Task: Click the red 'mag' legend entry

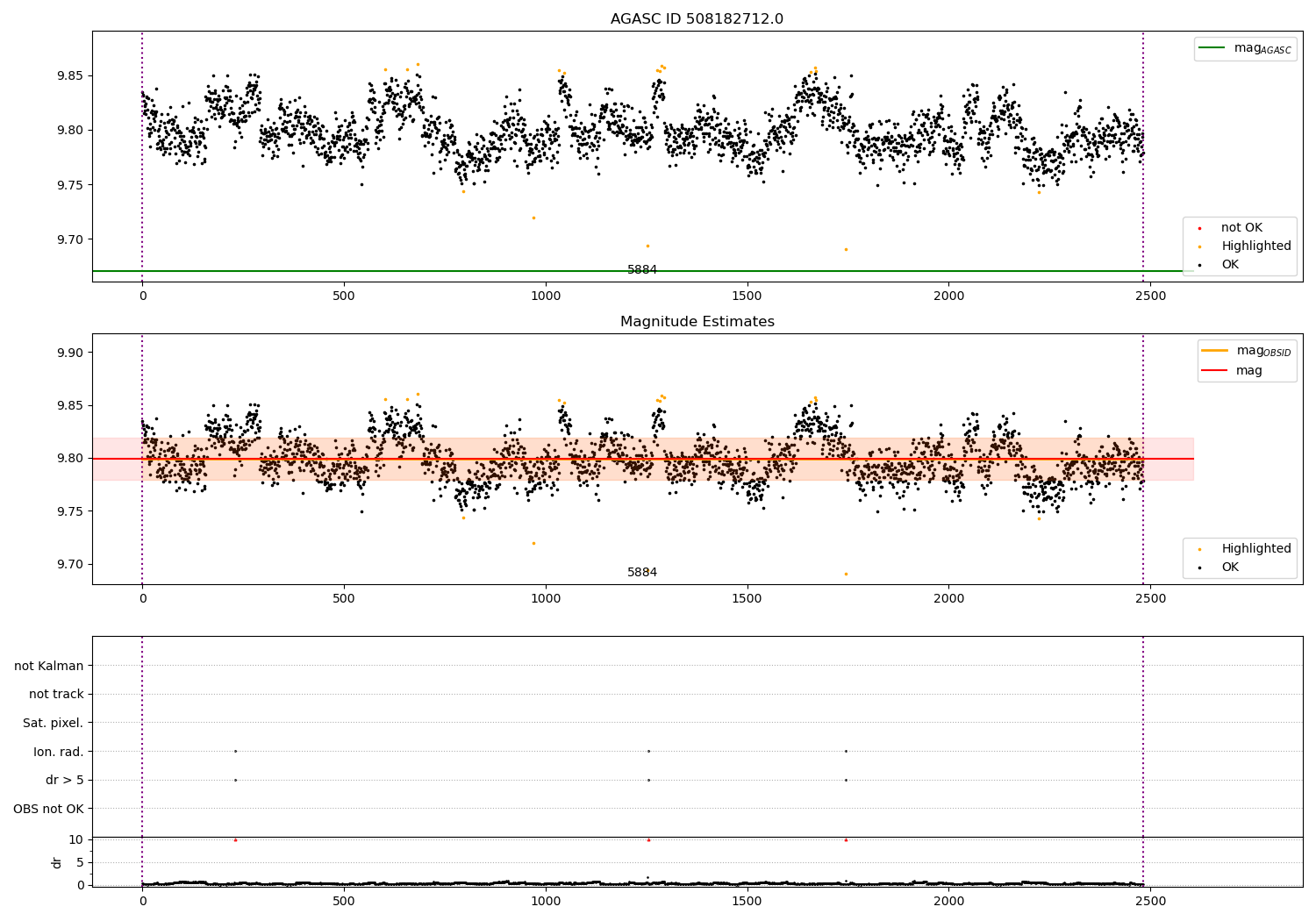Action: [1215, 370]
